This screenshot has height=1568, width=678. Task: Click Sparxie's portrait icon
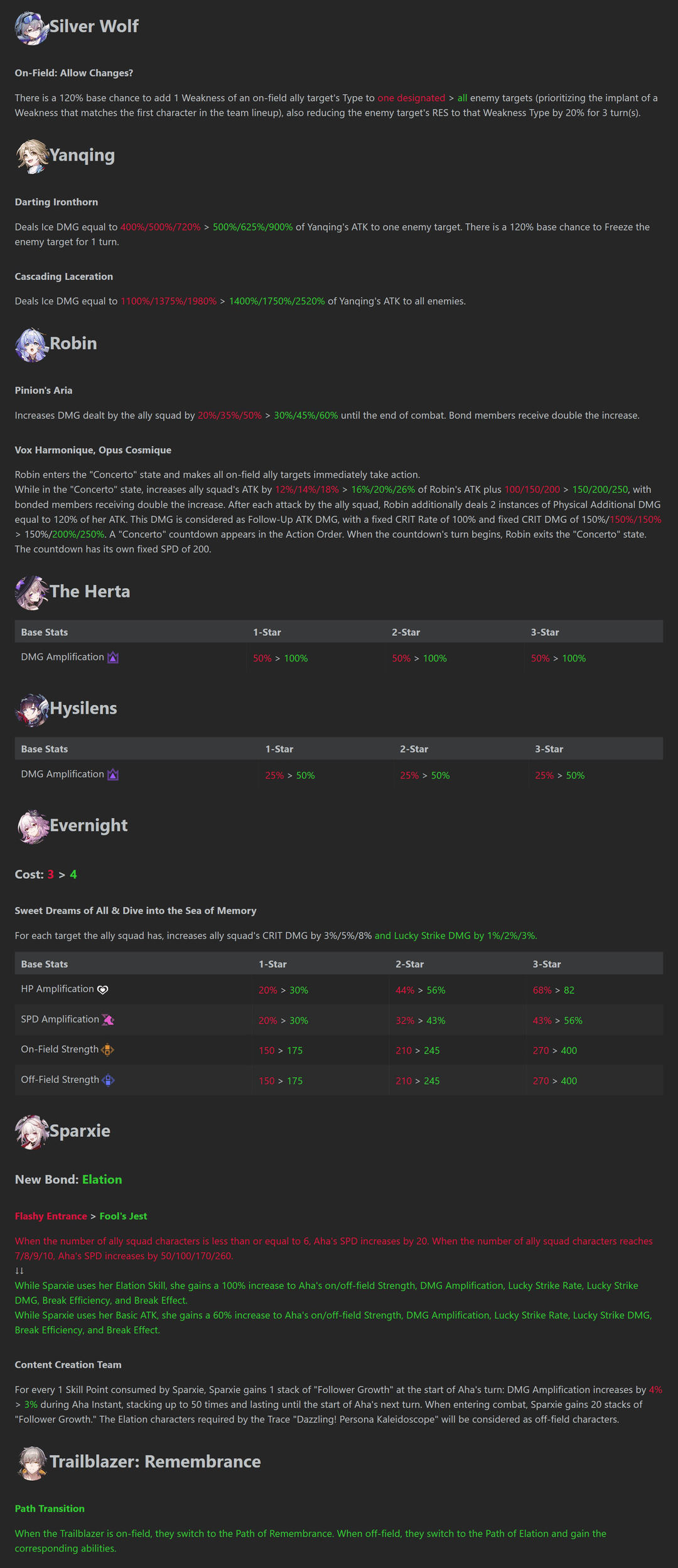tap(32, 1132)
